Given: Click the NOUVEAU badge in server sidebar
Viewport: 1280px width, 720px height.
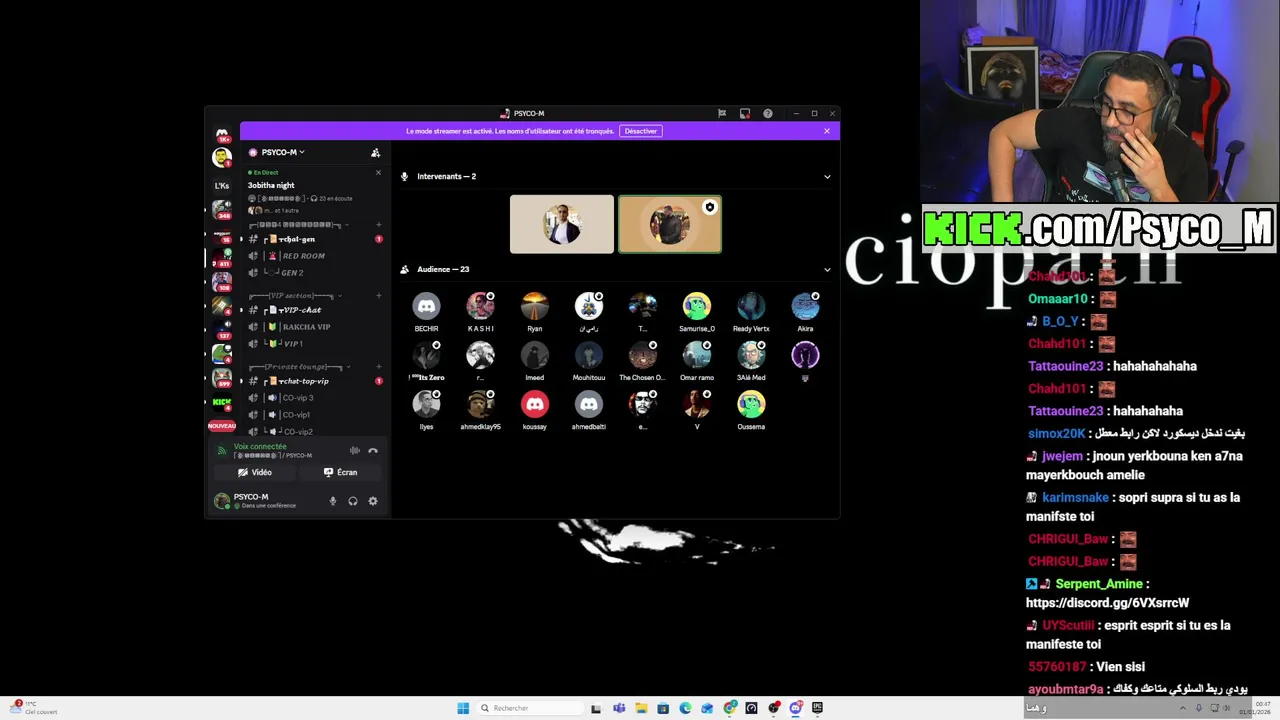Looking at the screenshot, I should click(x=222, y=426).
